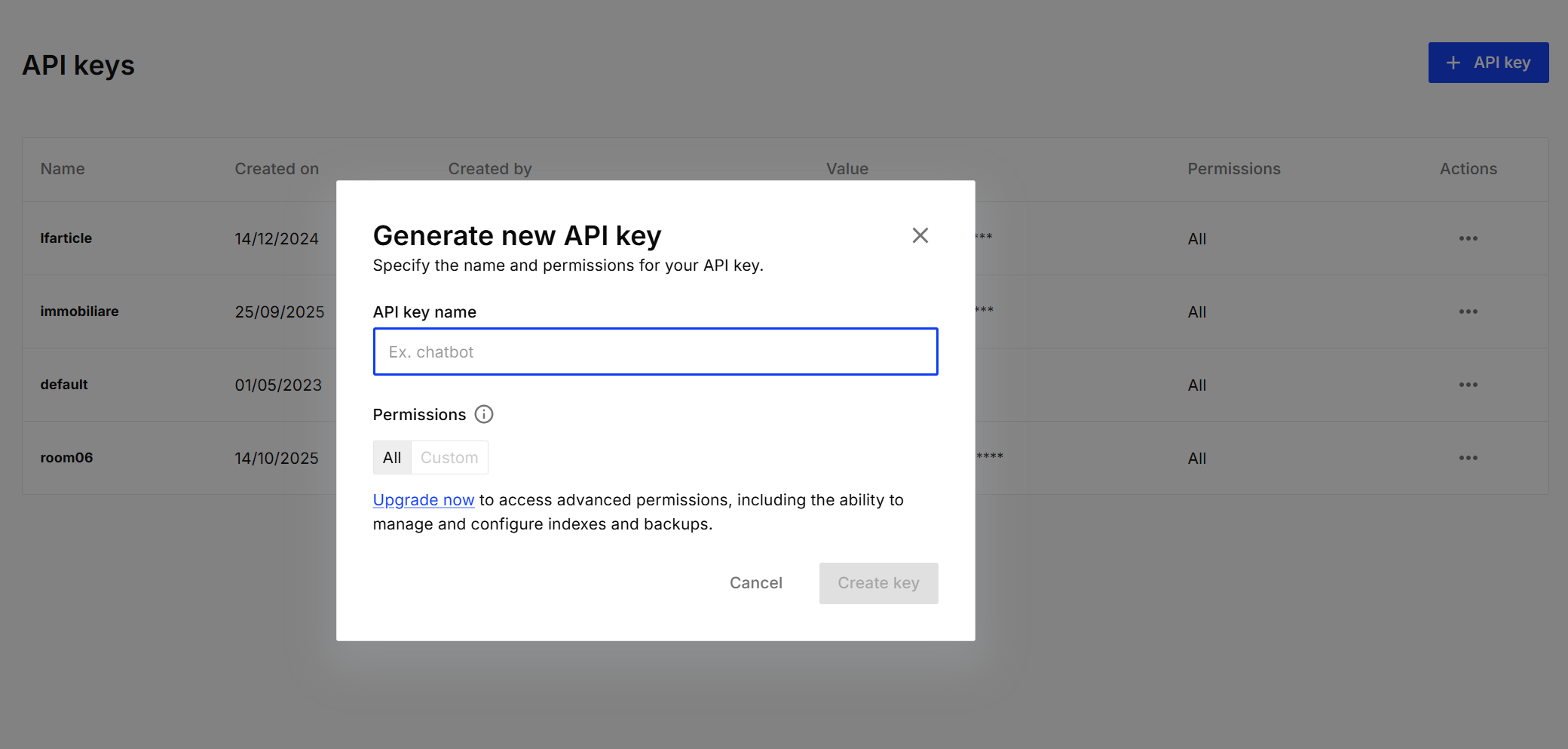Click the Permissions column header
Screen dimensions: 1568x749
1234,169
